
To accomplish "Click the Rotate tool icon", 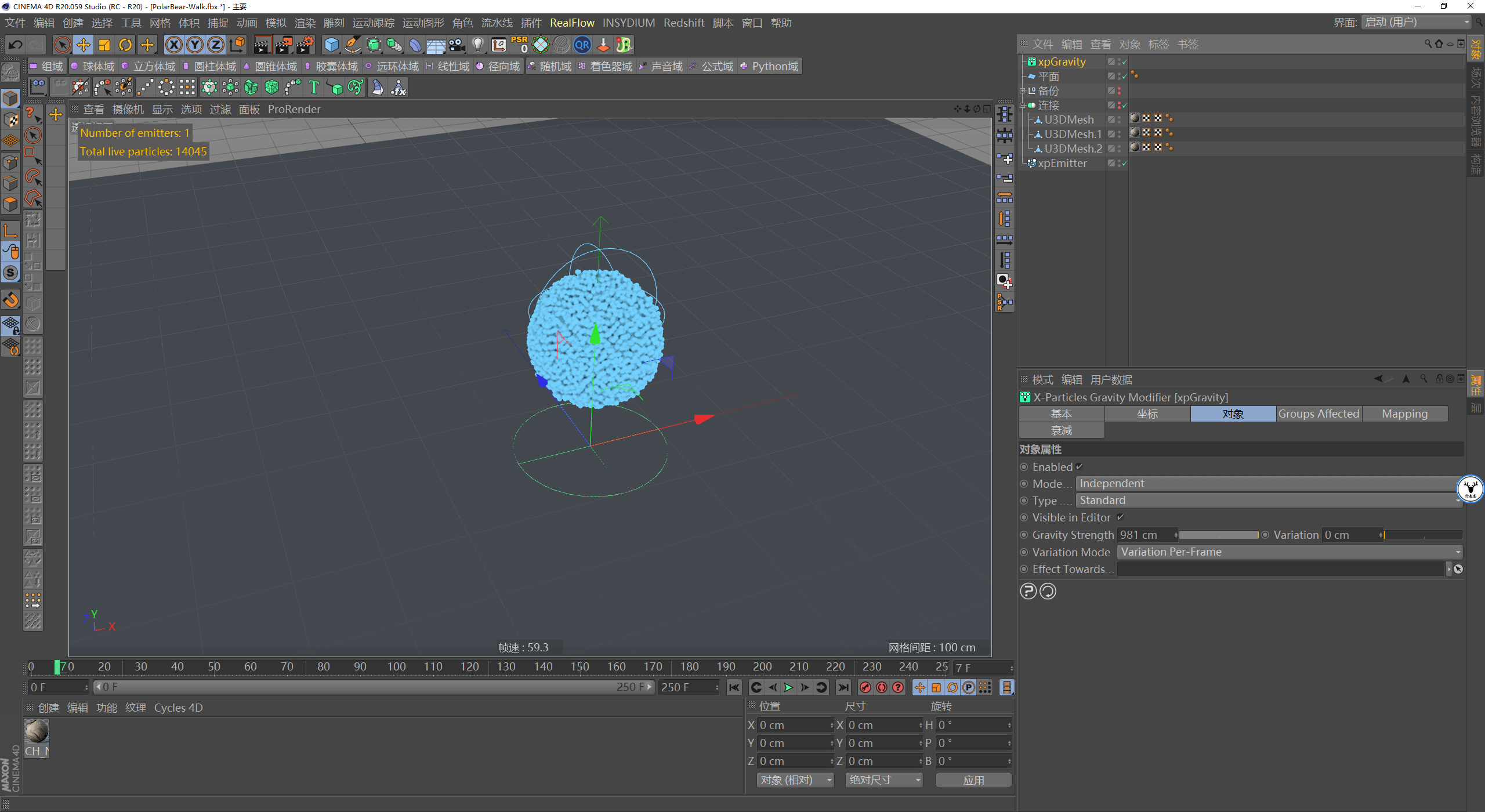I will click(125, 45).
